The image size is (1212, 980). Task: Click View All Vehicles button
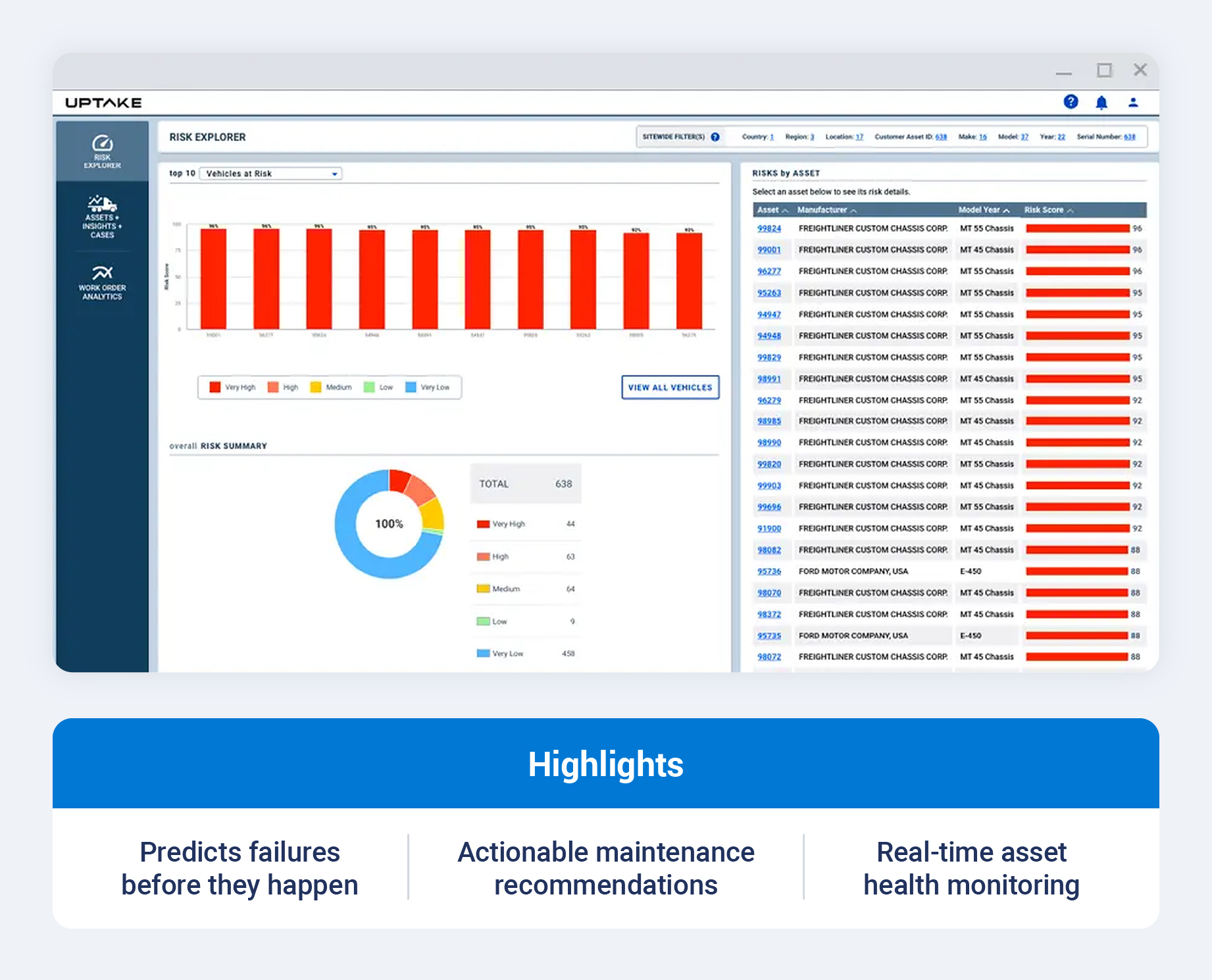(x=670, y=387)
